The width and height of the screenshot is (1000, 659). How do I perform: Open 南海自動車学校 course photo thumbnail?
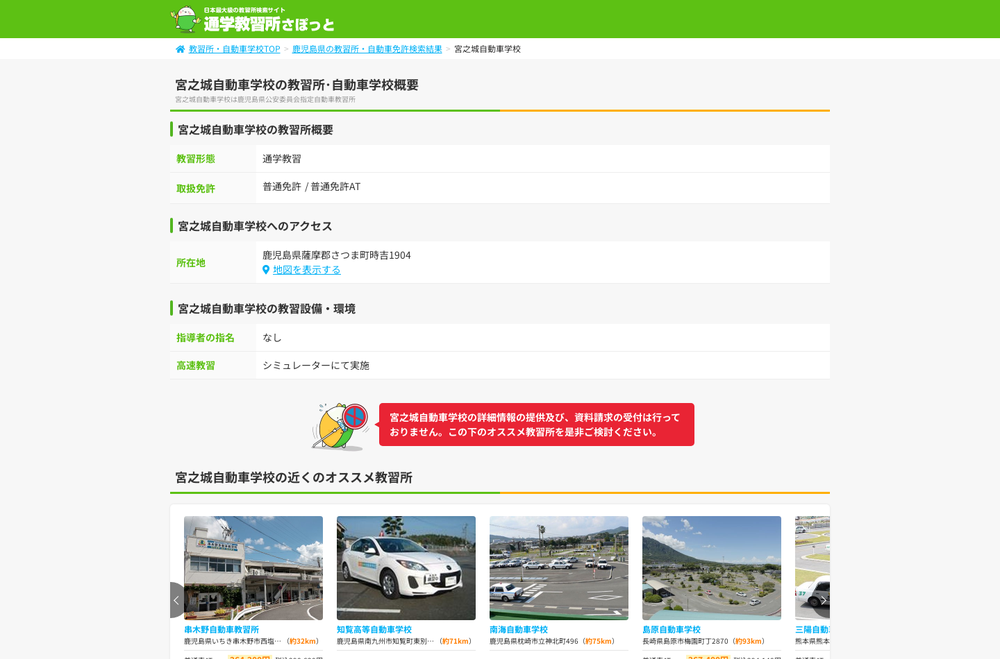[x=559, y=568]
